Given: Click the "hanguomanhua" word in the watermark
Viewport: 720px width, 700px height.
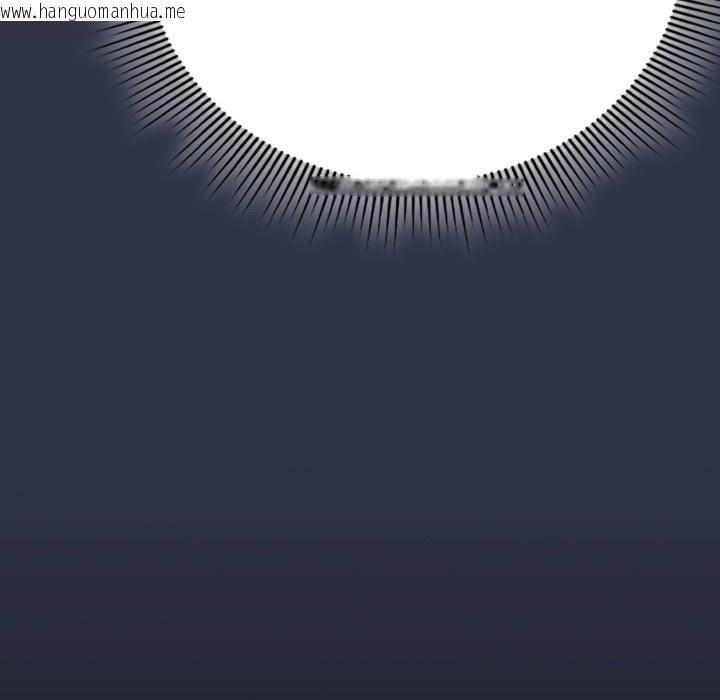Looking at the screenshot, I should tap(100, 12).
